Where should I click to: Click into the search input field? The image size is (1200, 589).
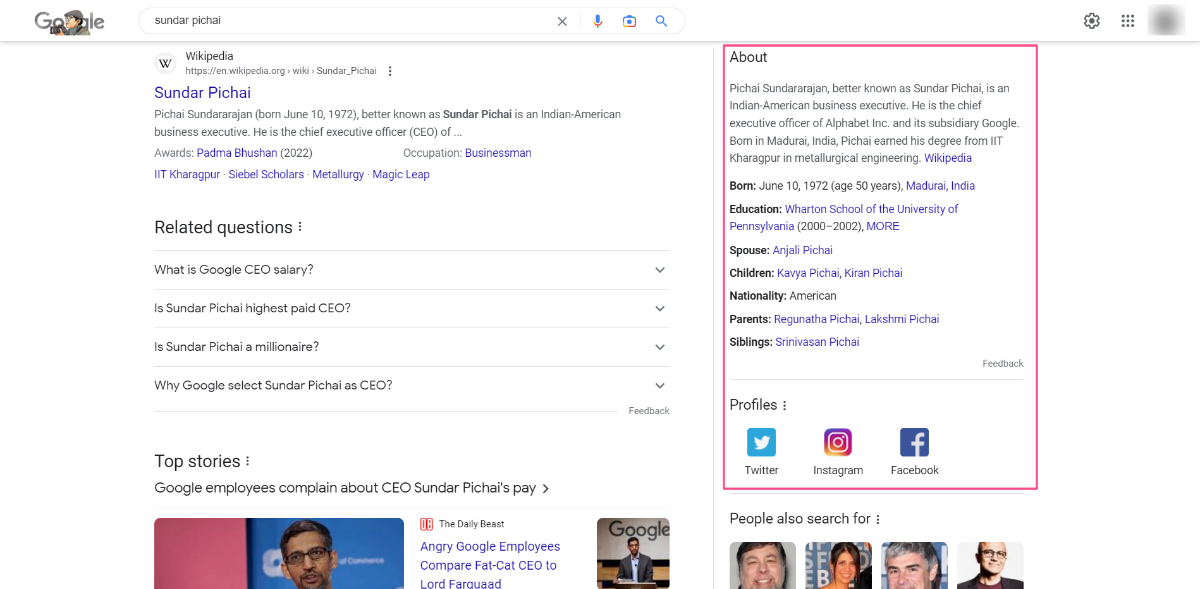[x=350, y=21]
